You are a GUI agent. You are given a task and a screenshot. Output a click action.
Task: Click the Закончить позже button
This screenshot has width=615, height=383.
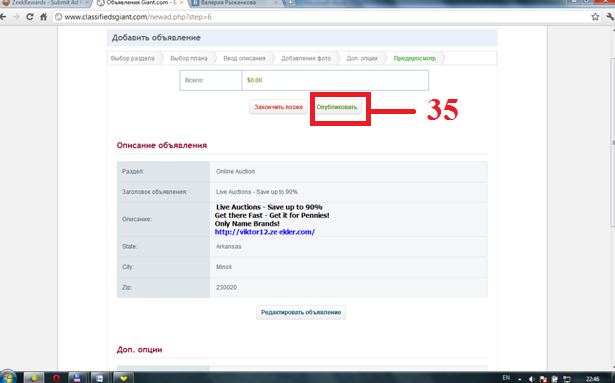pos(278,107)
